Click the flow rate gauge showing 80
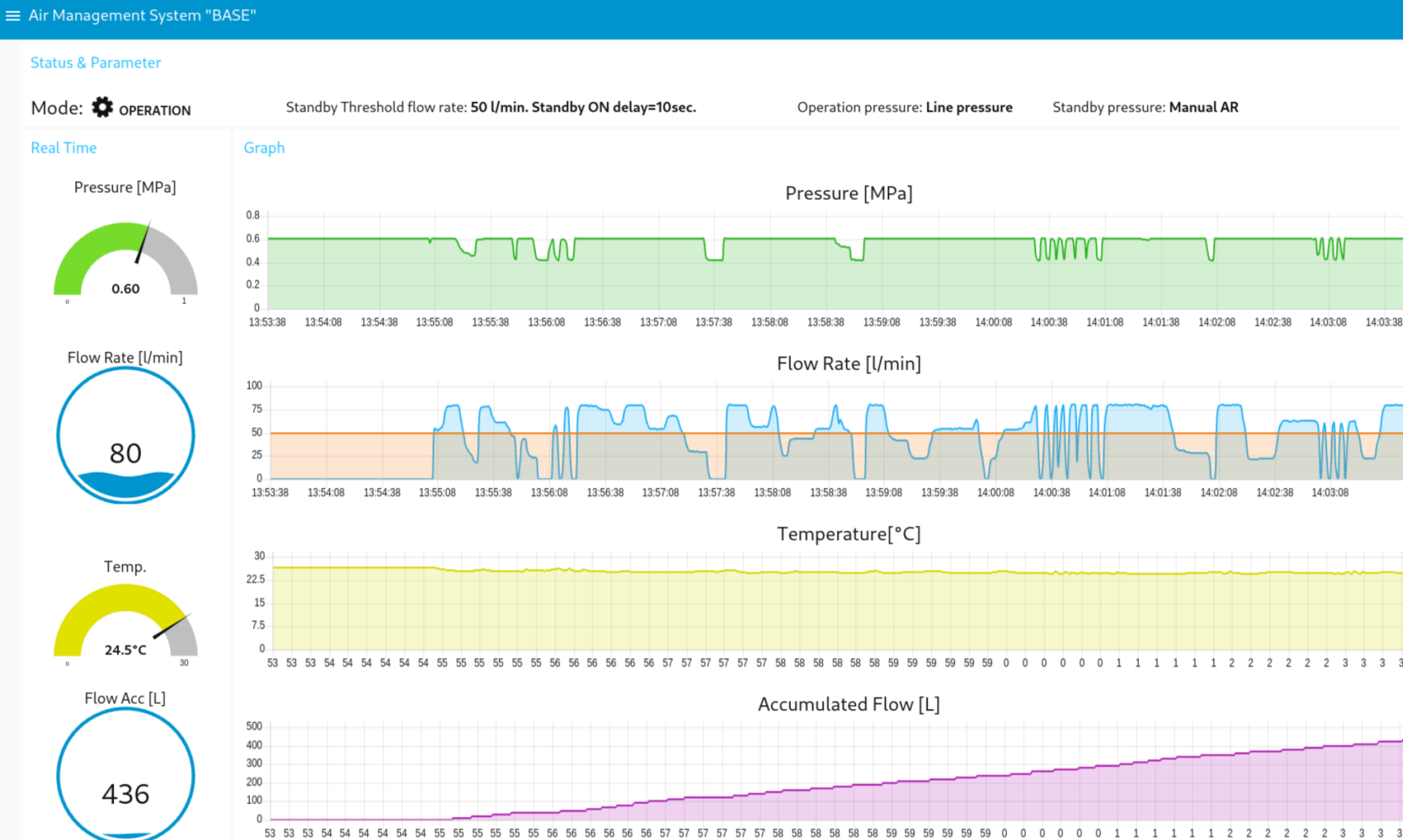The image size is (1403, 840). coord(126,436)
